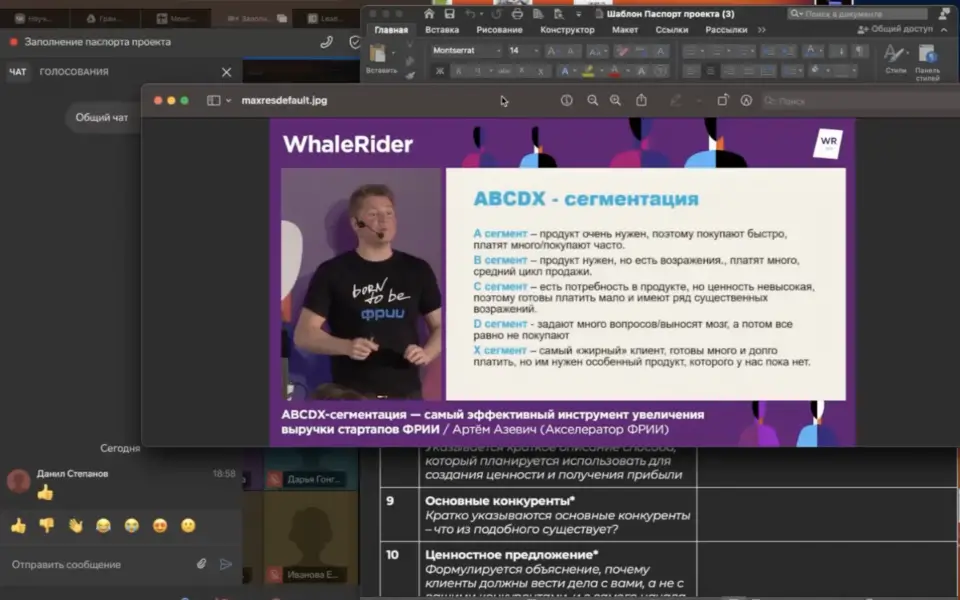
Task: Select the Основные конкуренты cell in the table
Action: pyautogui.click(x=558, y=515)
